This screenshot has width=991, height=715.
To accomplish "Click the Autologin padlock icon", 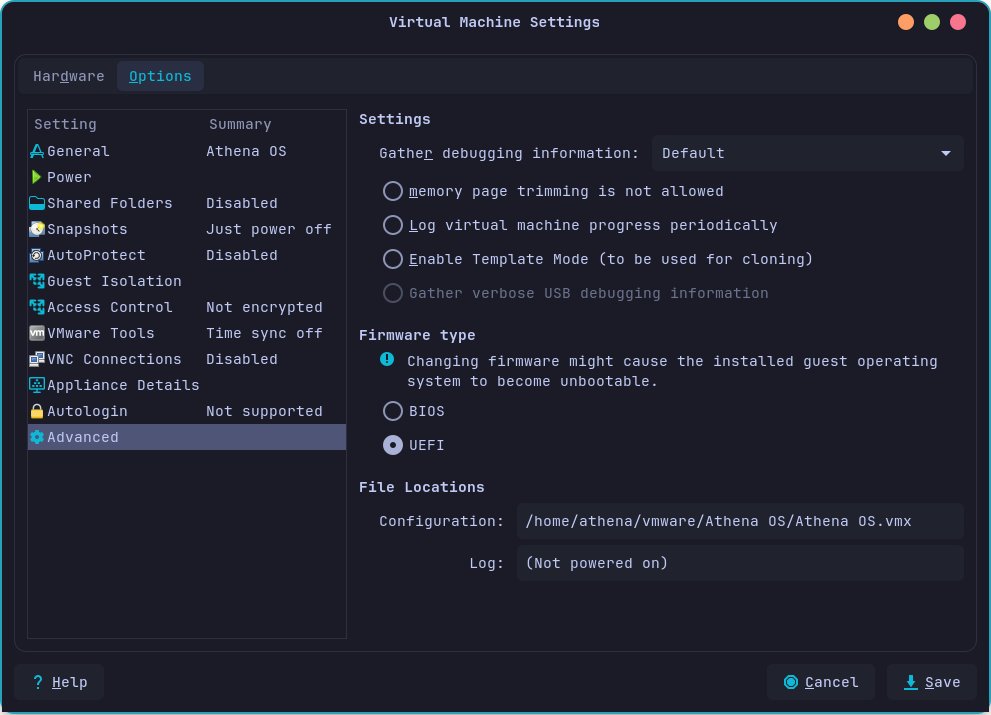I will 37,411.
